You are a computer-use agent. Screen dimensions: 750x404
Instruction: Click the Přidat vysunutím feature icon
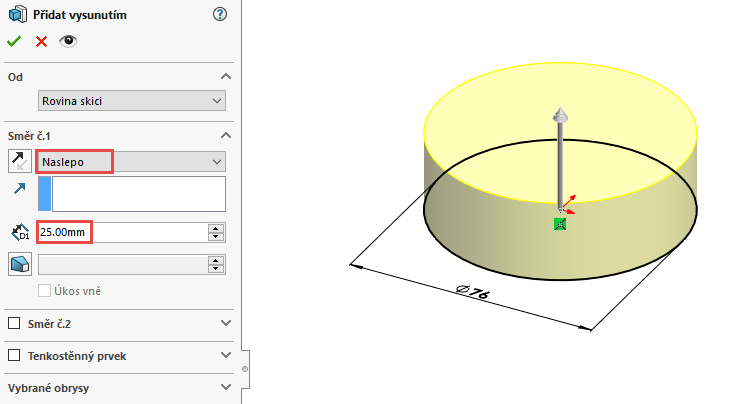[x=18, y=14]
